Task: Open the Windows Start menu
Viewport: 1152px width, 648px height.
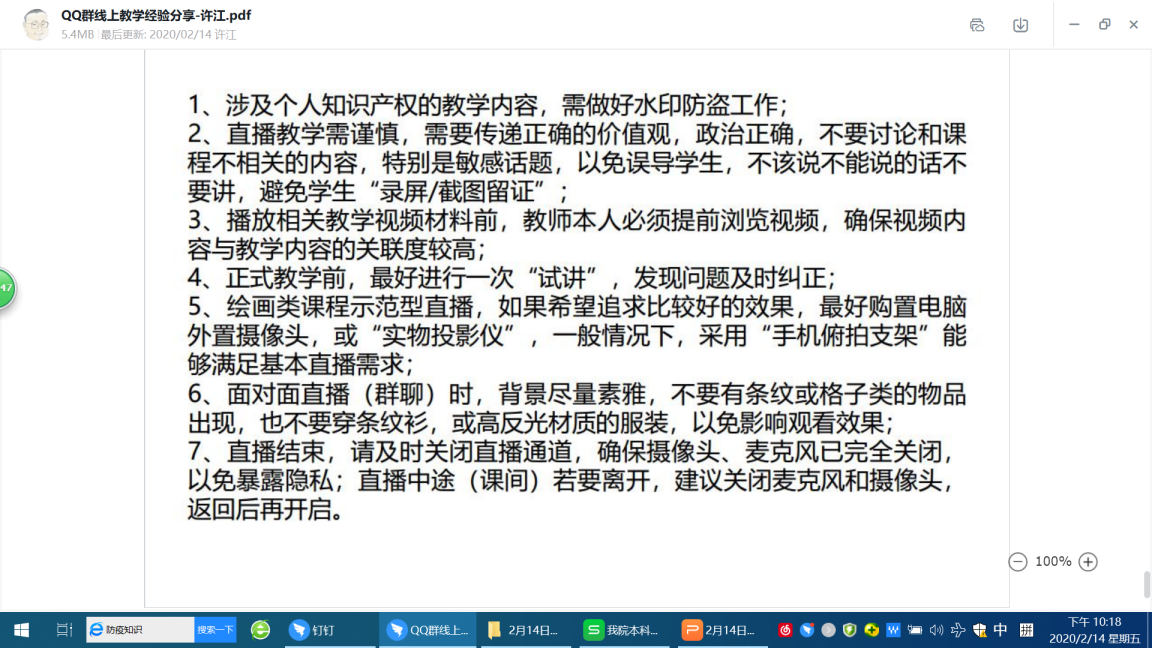Action: [x=20, y=630]
